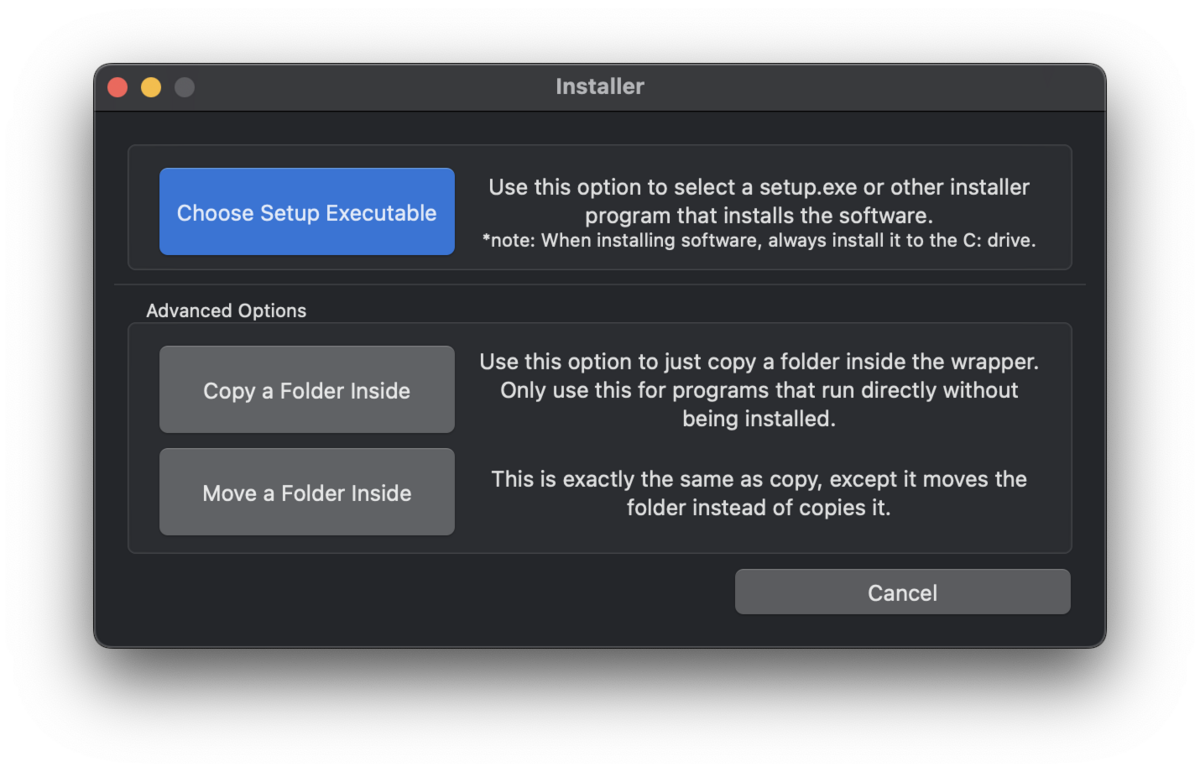Click the note about installing to C: drive
The width and height of the screenshot is (1200, 772).
click(x=758, y=241)
